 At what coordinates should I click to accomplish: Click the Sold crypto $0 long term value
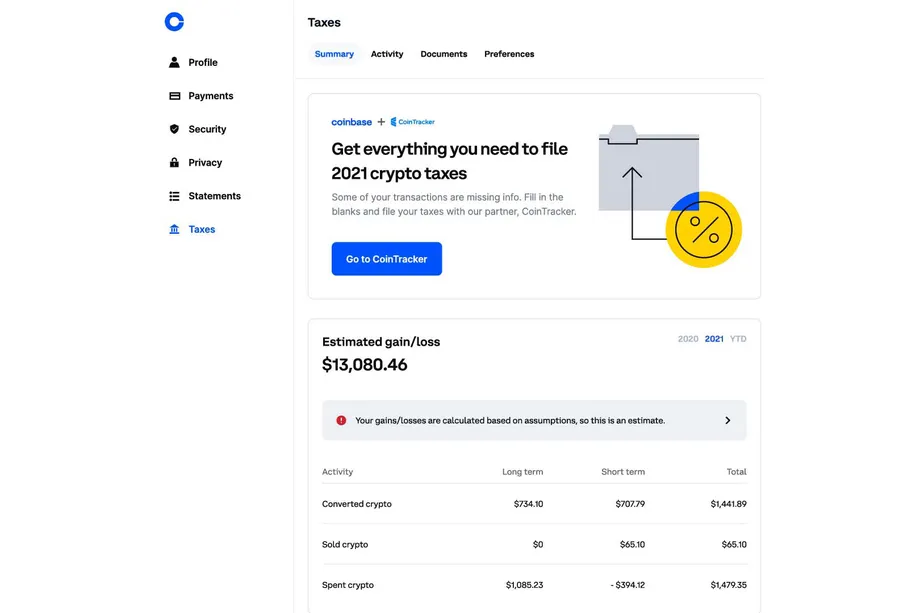537,544
